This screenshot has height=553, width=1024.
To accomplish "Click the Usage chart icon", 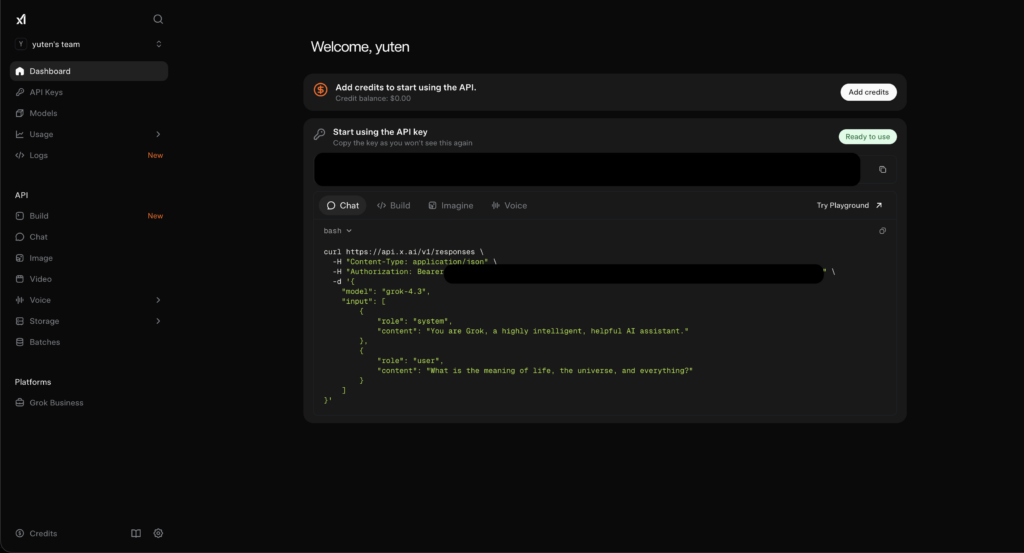I will [x=20, y=134].
